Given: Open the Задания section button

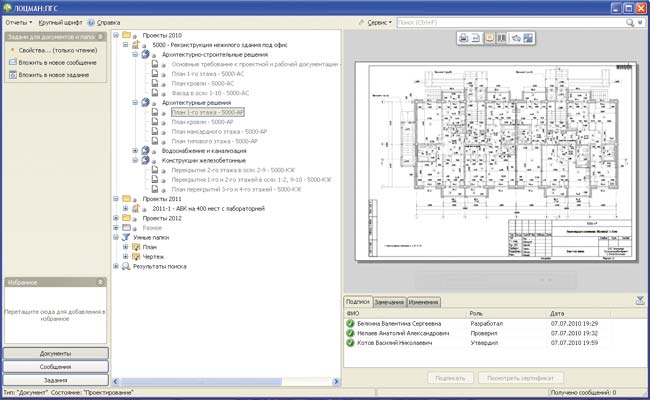Looking at the screenshot, I should pyautogui.click(x=56, y=380).
